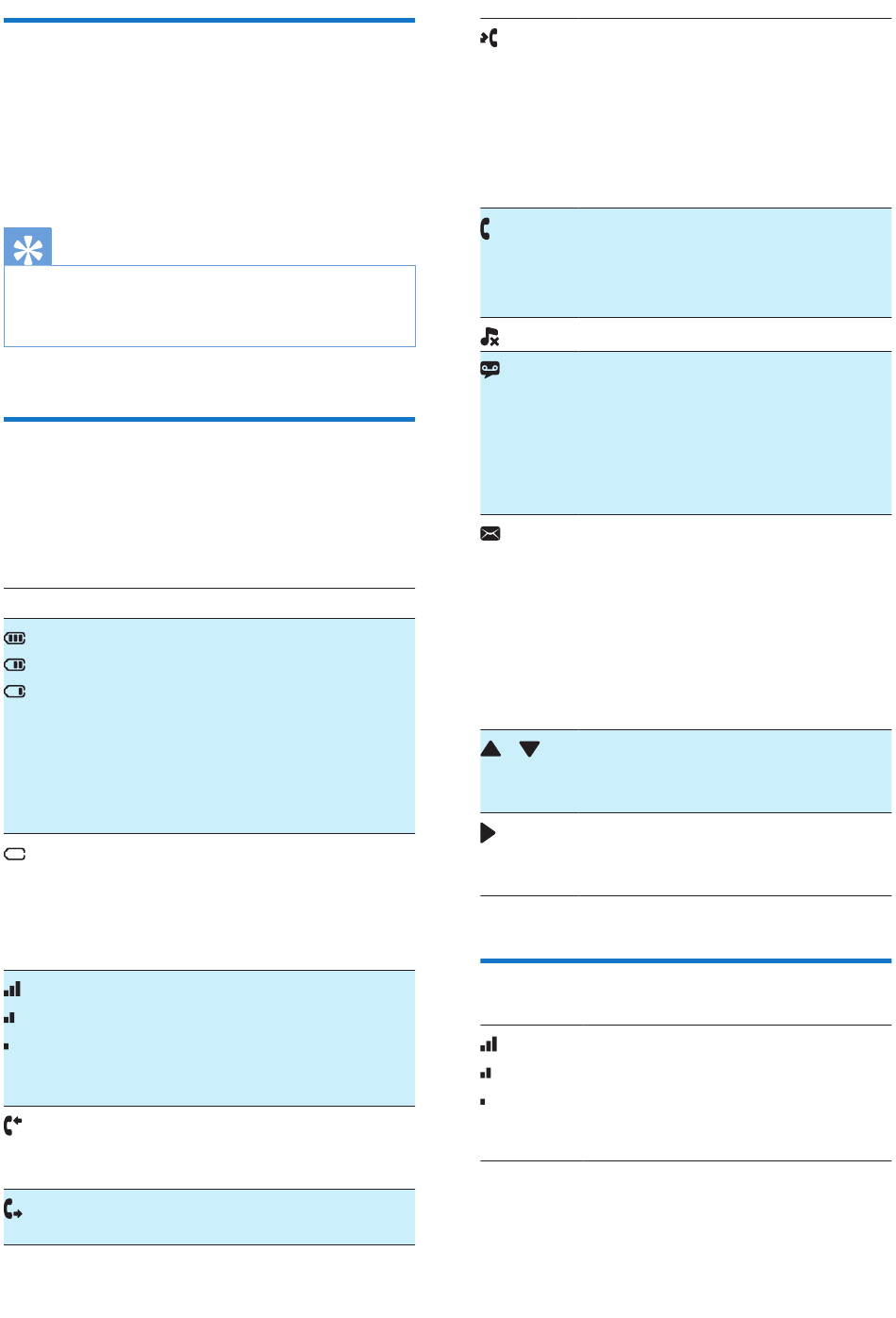Viewport: 896px width, 1318px height.
Task: Click the ringer off music note icon
Action: pos(489,336)
